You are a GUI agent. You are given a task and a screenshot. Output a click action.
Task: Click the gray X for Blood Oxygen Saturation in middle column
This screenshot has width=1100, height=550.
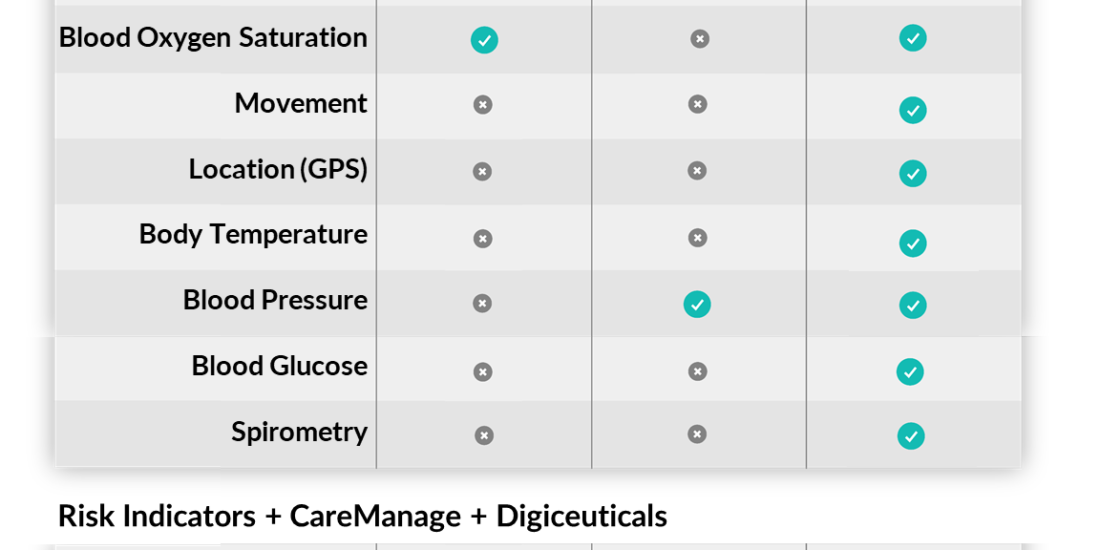pos(699,39)
